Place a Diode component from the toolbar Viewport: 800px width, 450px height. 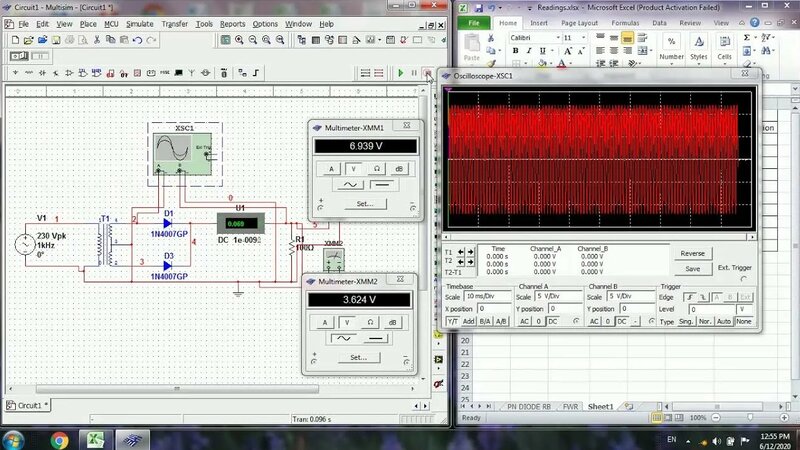42,73
